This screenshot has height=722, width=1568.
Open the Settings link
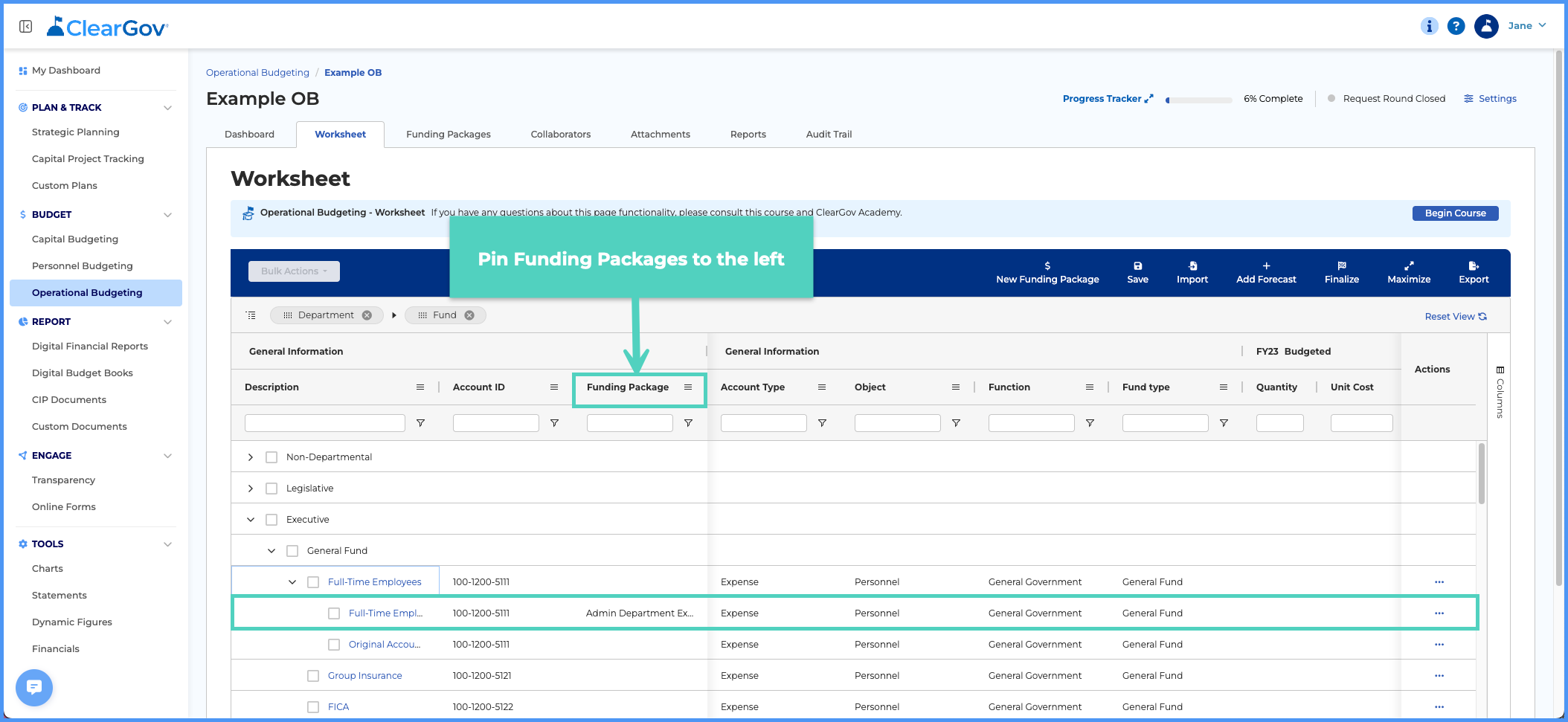(1490, 99)
